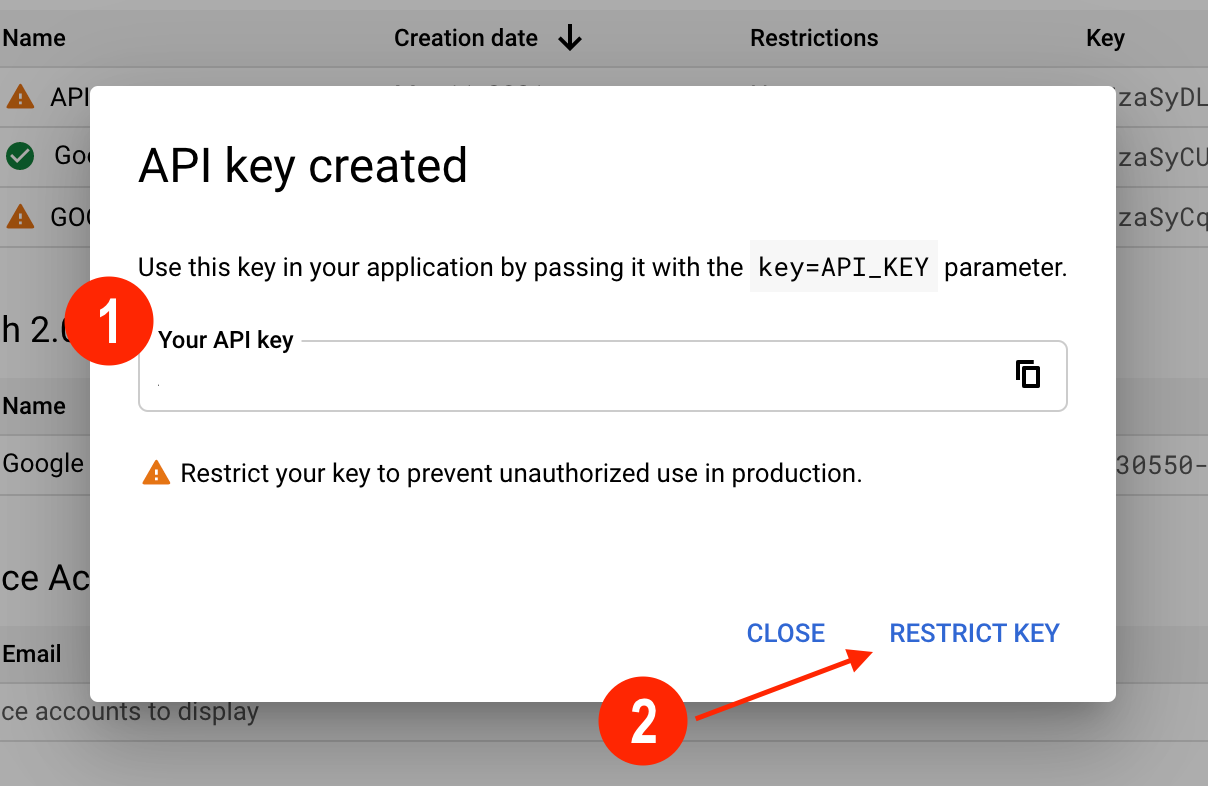Viewport: 1208px width, 786px height.
Task: Click the downward sort arrow on Creation date
Action: 570,38
